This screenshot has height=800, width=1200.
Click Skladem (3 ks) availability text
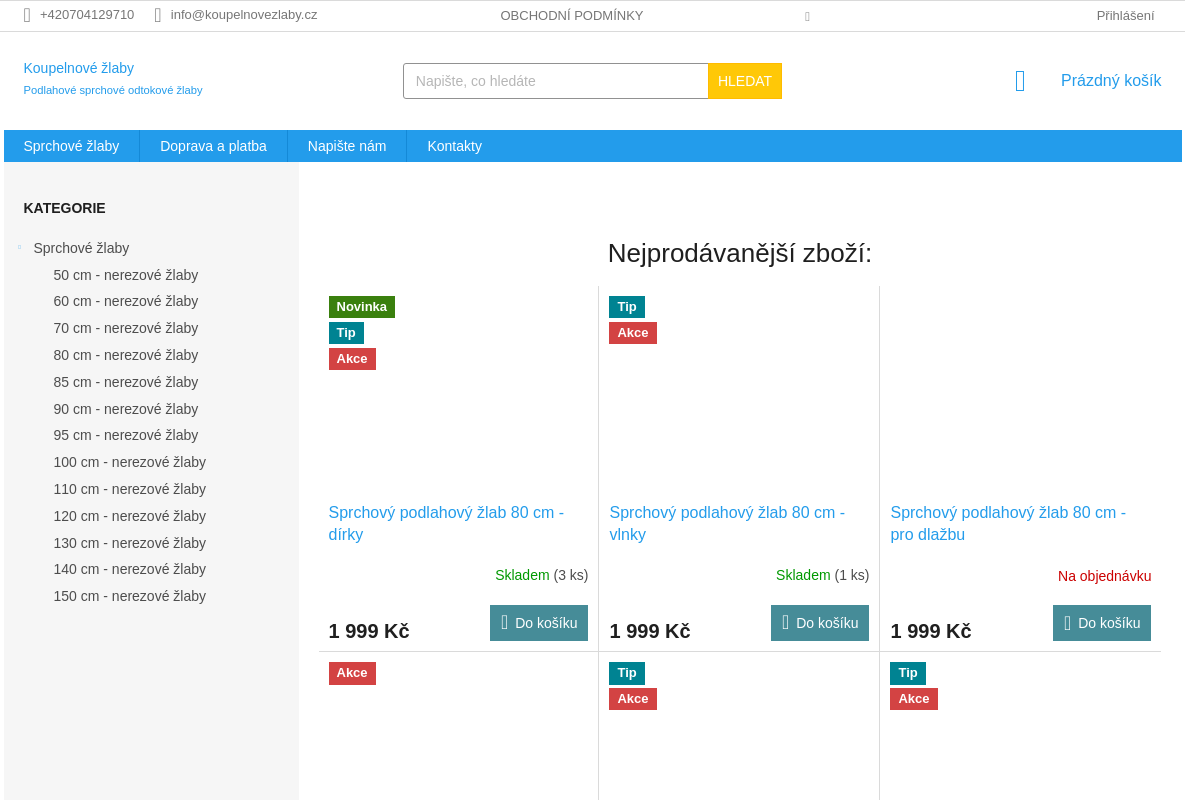[x=542, y=575]
